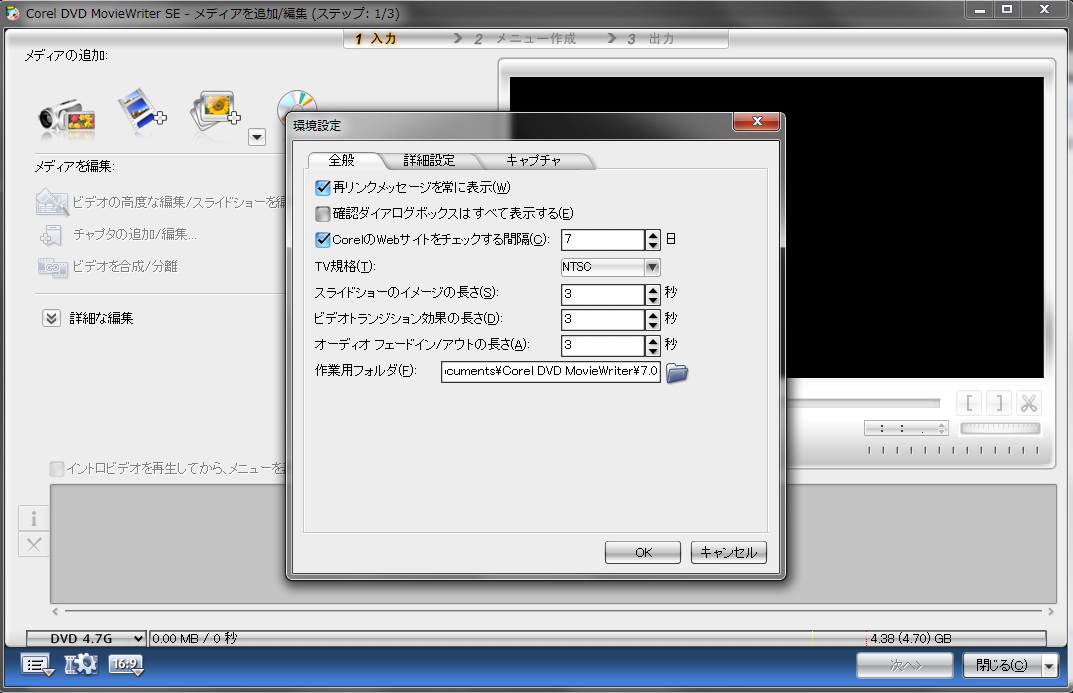Screen dimensions: 1073x693
Task: Toggle the intro video playback checkbox
Action: click(x=57, y=469)
